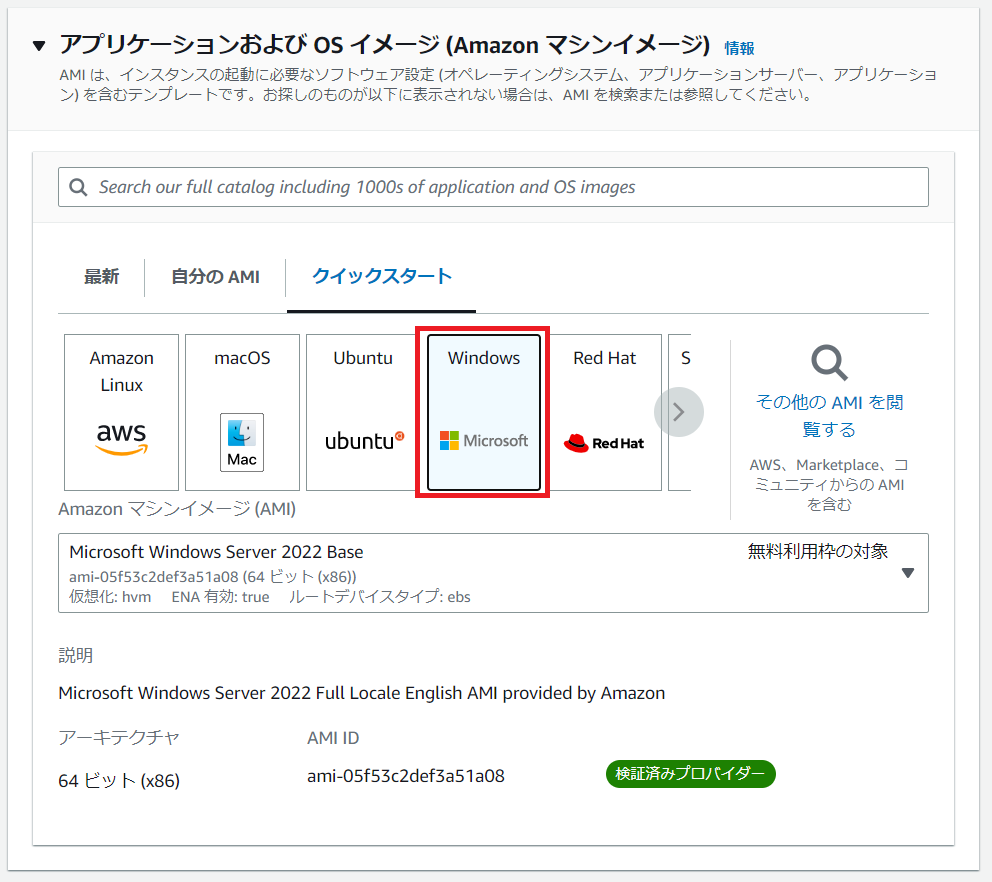Switch to the 自分の AMI tab
This screenshot has height=882, width=992.
pos(216,277)
